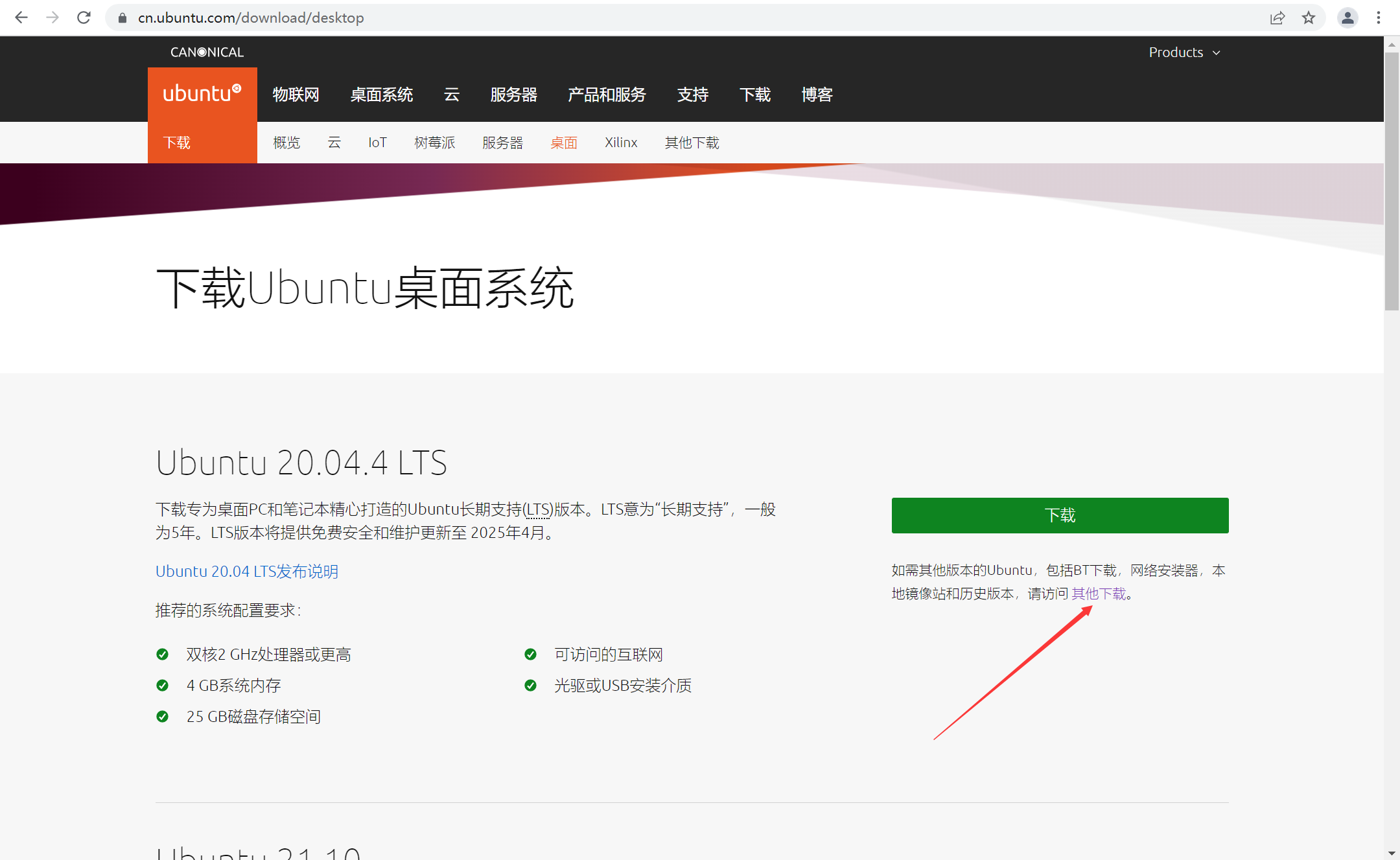1400x860 pixels.
Task: Click the Canonical logo icon
Action: [x=206, y=52]
